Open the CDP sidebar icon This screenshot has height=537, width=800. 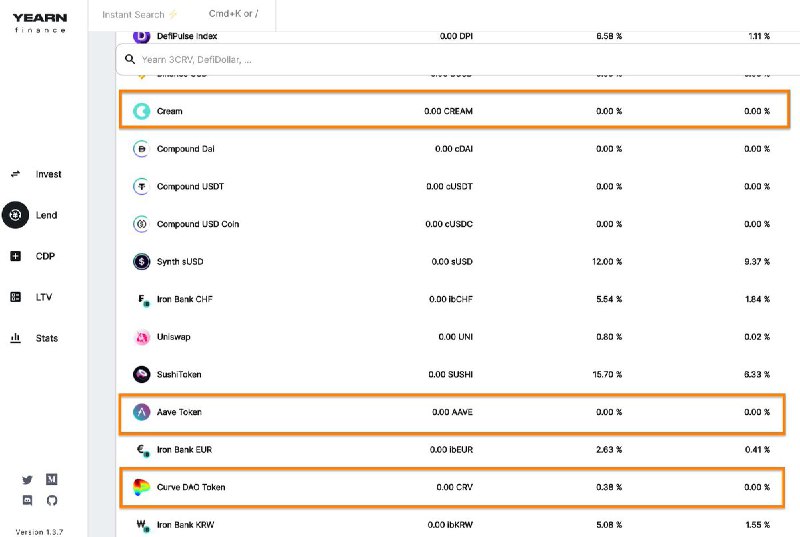click(x=15, y=256)
